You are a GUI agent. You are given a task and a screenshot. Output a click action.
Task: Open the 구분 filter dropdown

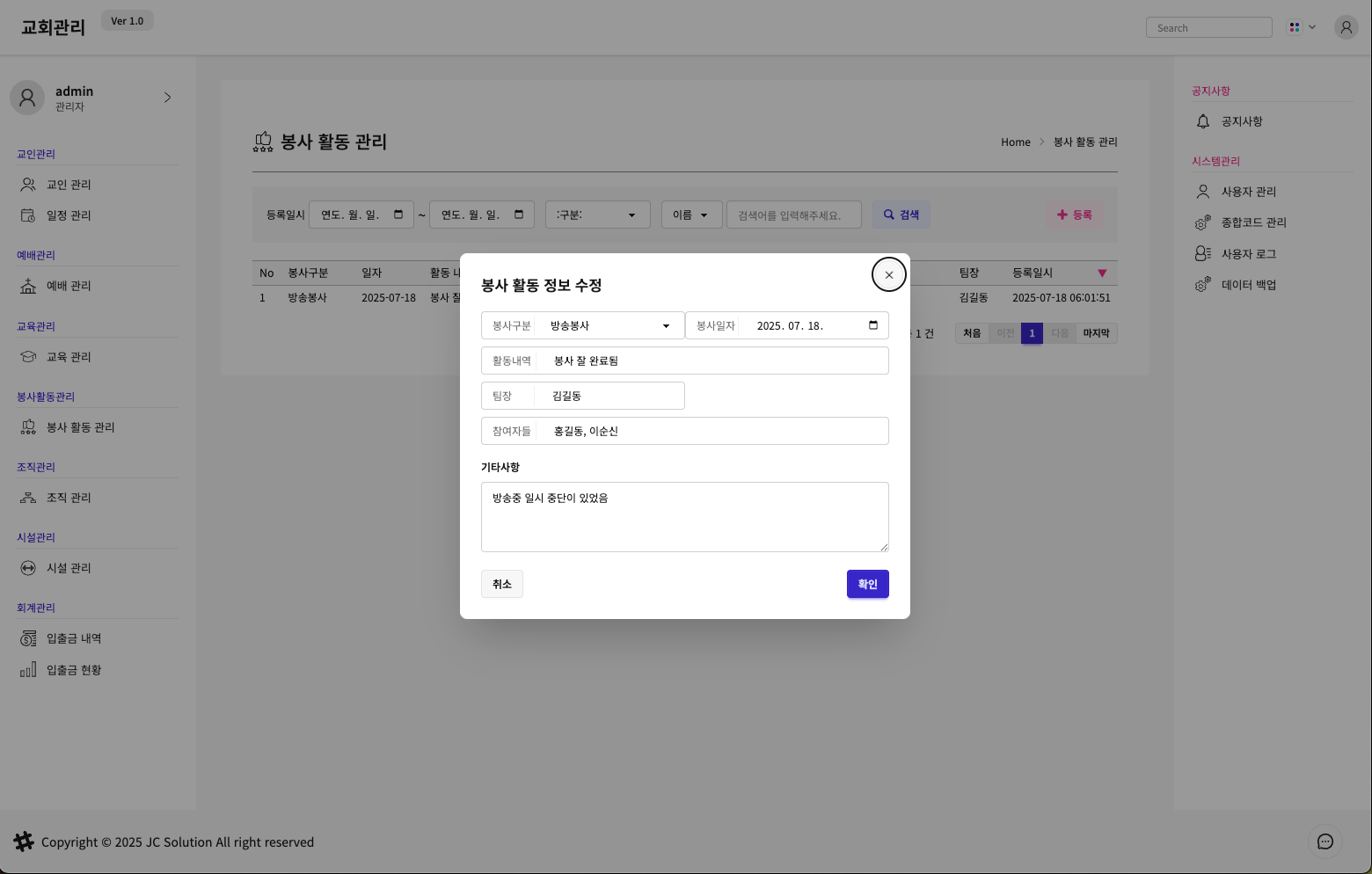tap(597, 215)
